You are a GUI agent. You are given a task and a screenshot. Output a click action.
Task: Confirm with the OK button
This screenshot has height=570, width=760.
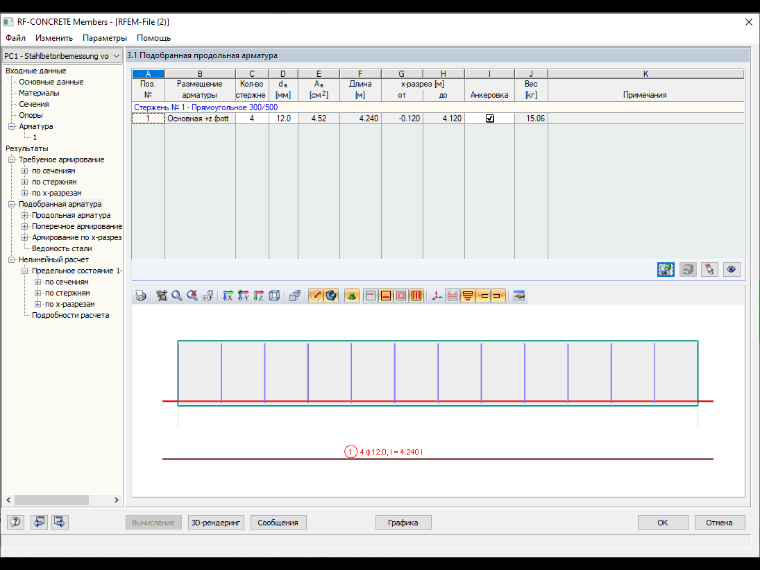(663, 522)
